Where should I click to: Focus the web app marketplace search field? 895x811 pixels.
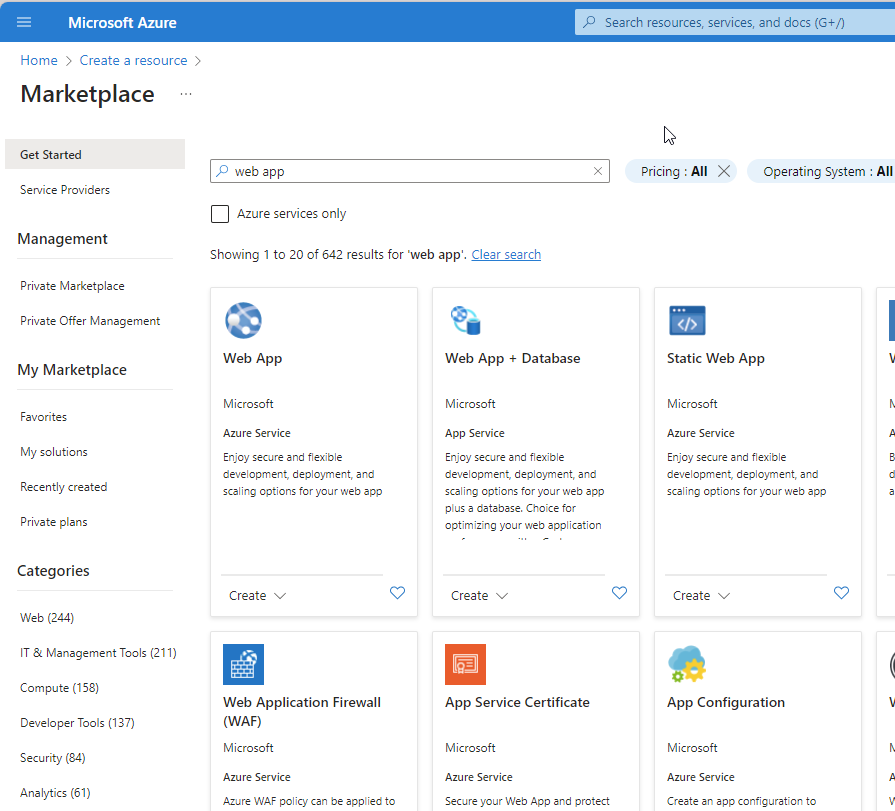coord(410,171)
